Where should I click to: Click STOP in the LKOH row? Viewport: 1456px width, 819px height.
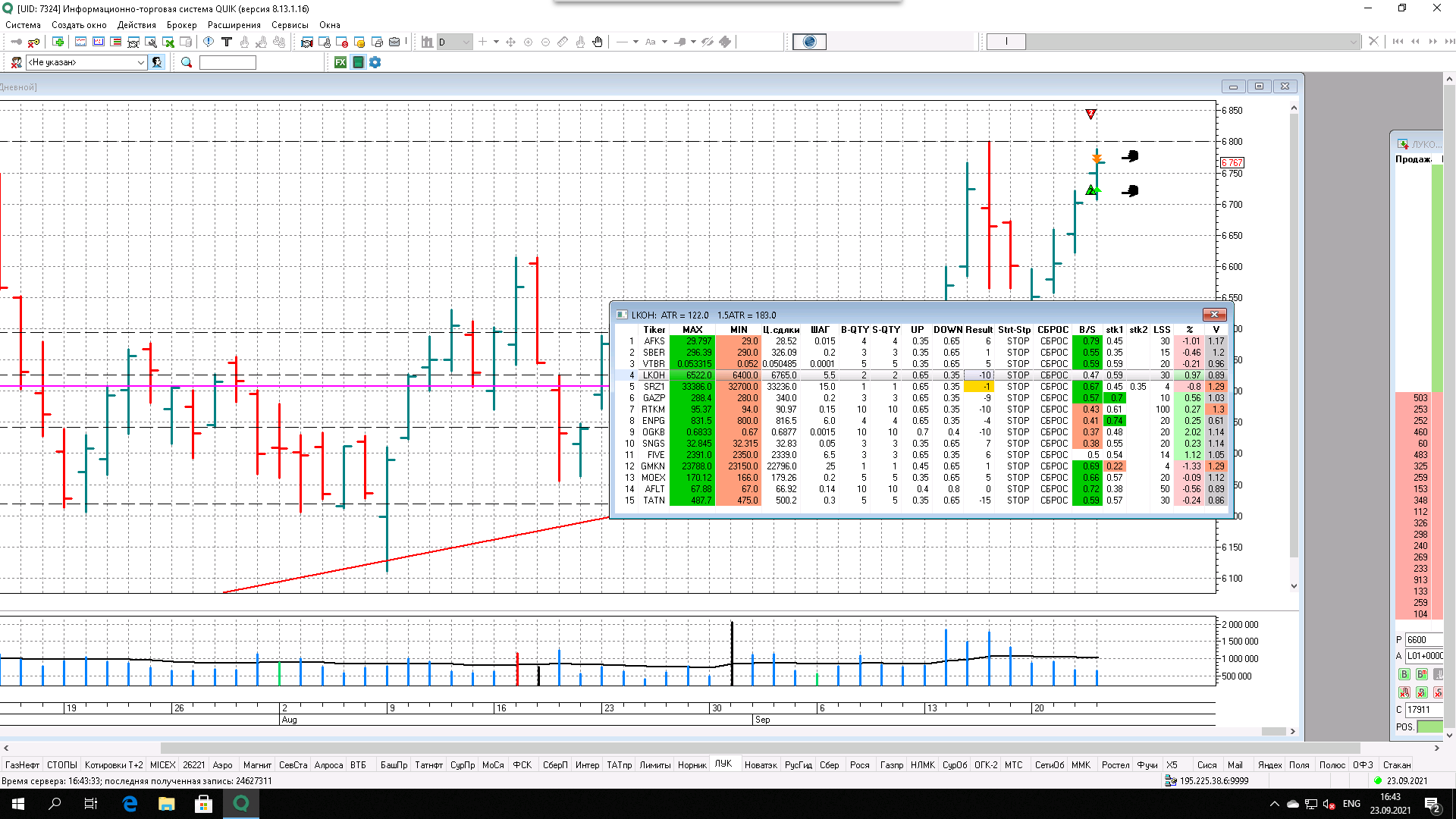(1018, 375)
